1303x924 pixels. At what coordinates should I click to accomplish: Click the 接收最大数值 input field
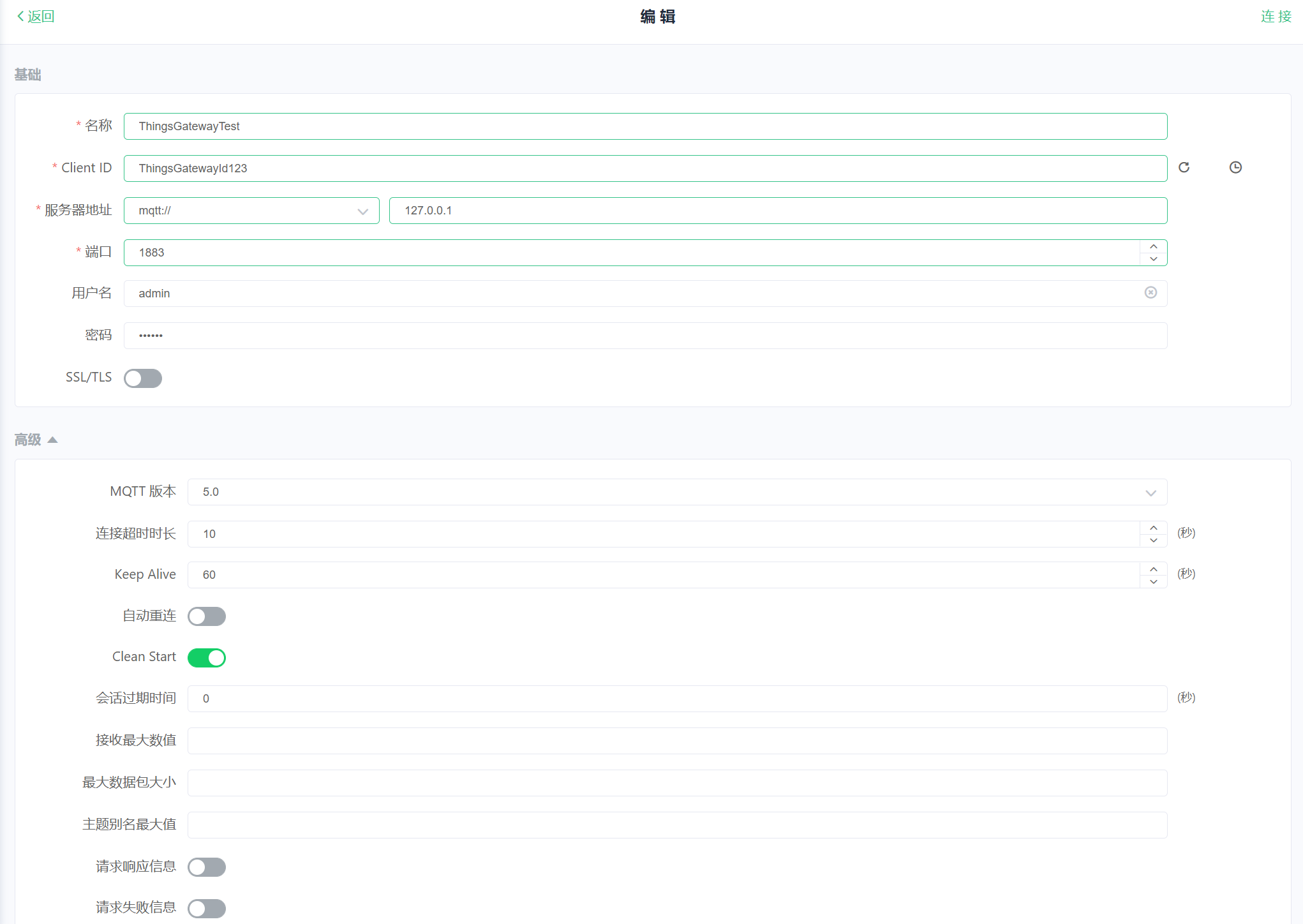pos(676,741)
